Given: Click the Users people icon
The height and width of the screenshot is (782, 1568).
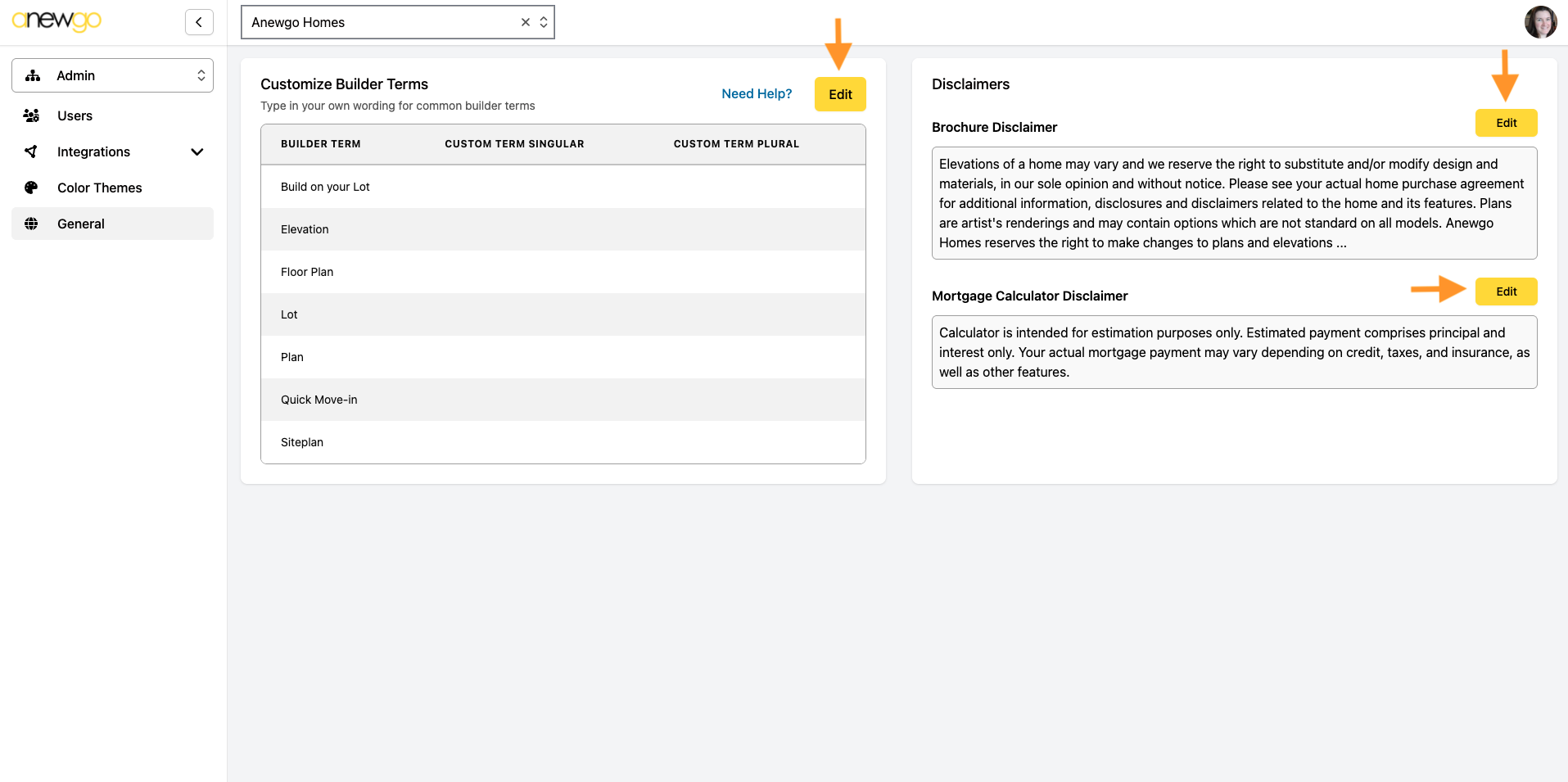Looking at the screenshot, I should pyautogui.click(x=31, y=115).
